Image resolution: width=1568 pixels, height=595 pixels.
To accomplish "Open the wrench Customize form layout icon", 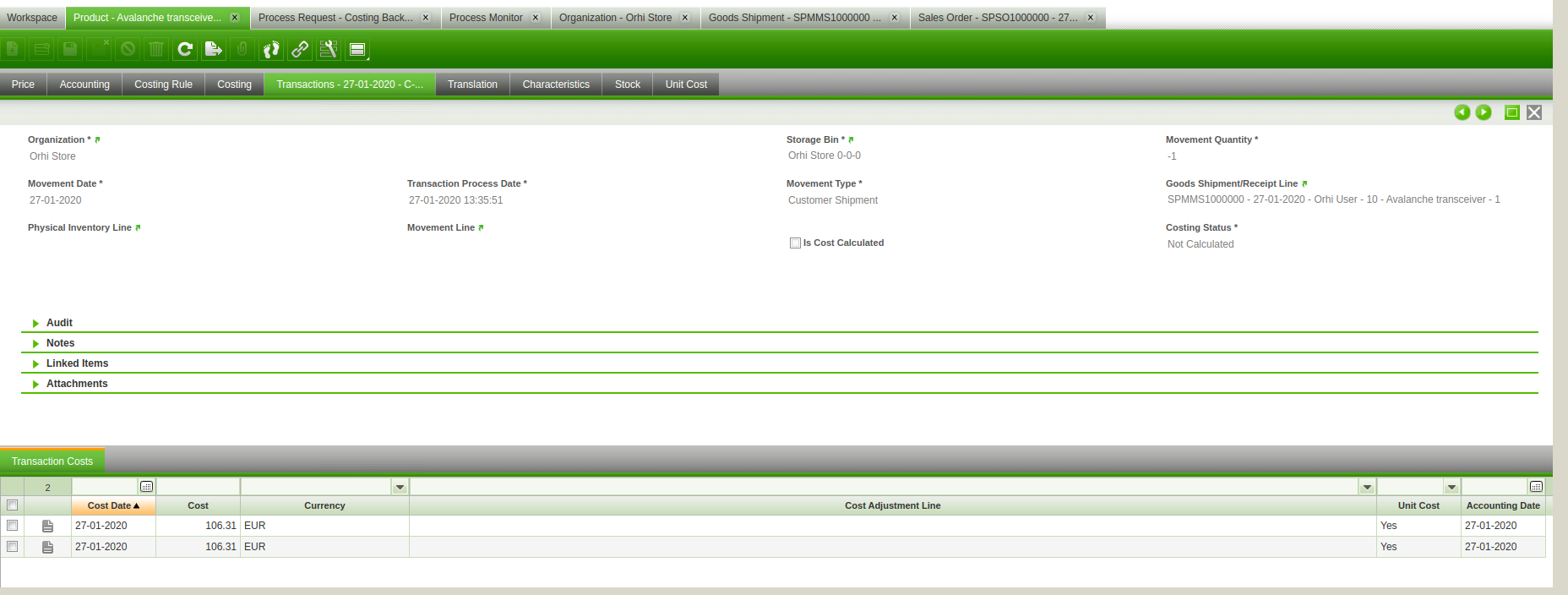I will coord(329,49).
